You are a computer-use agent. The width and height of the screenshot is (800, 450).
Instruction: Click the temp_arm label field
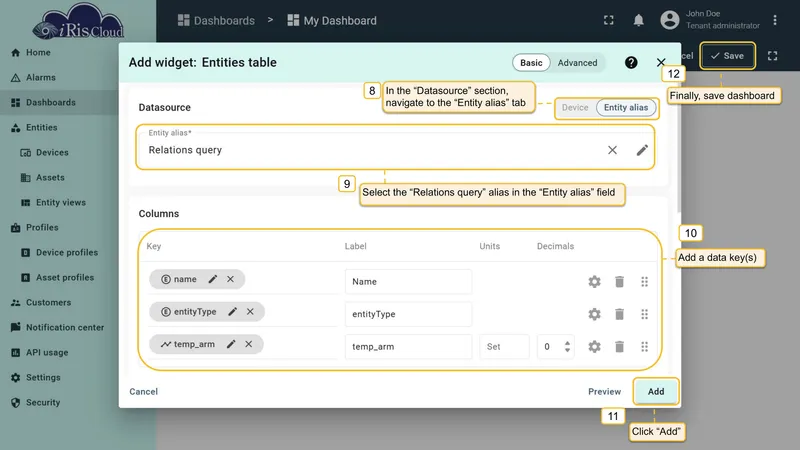[x=408, y=347]
